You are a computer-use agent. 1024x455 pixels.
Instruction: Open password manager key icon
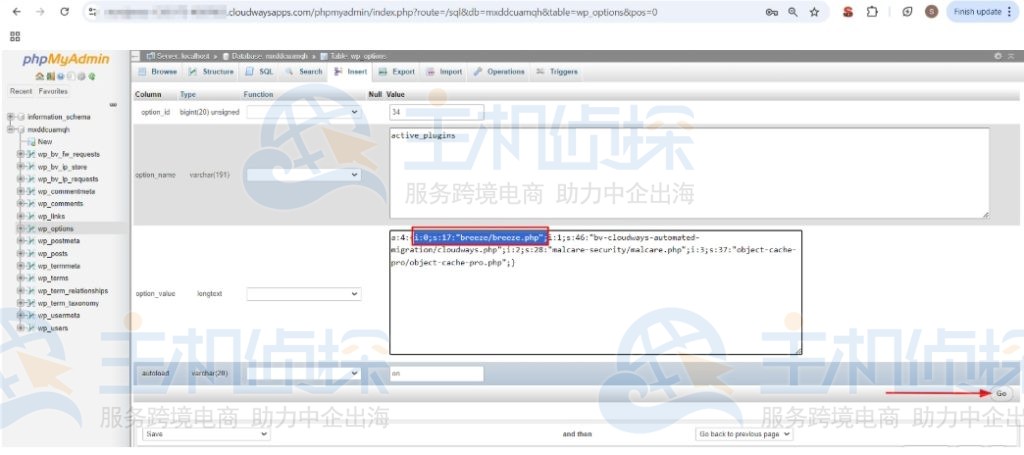771,12
